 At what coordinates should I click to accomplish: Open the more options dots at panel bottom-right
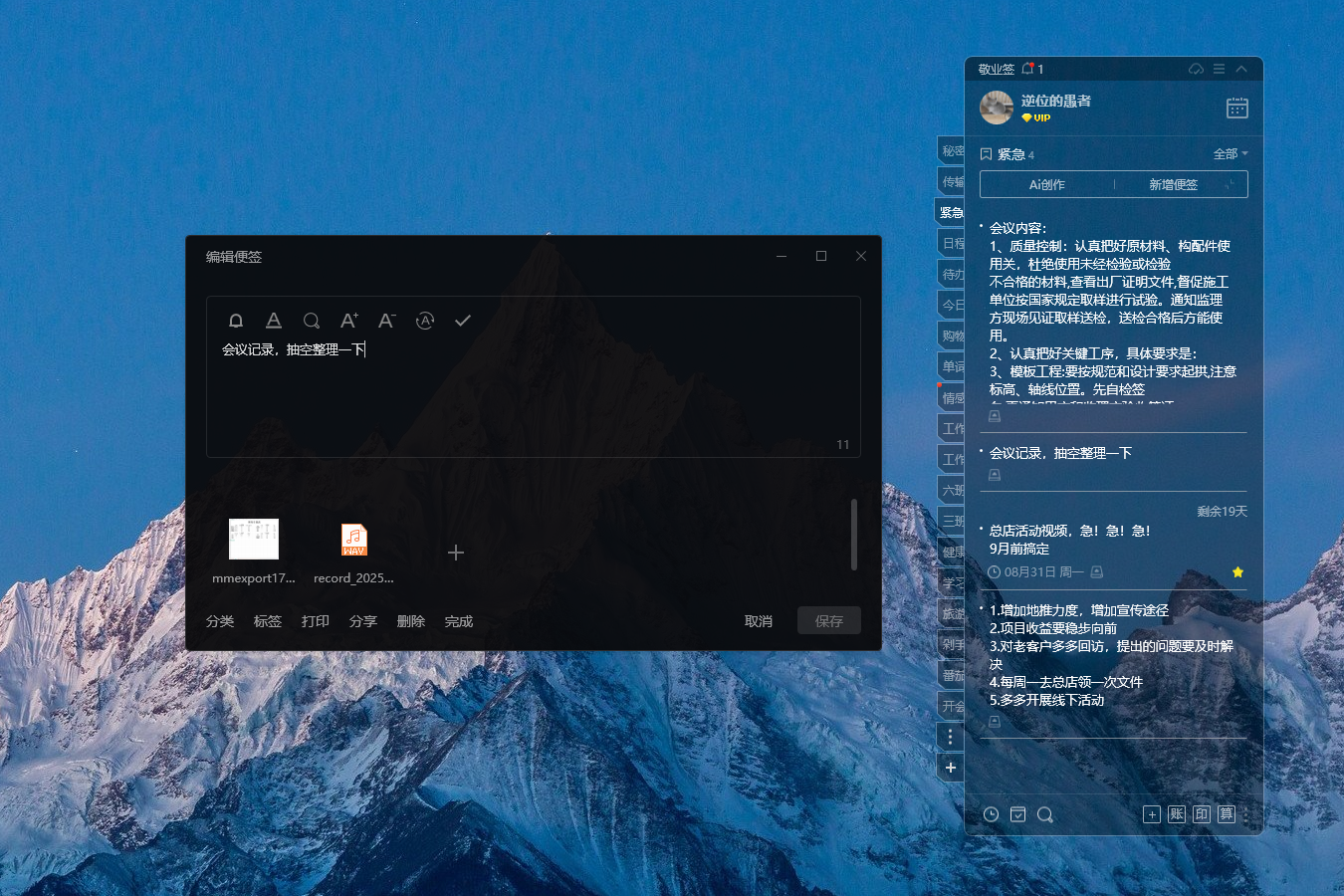(x=1245, y=814)
